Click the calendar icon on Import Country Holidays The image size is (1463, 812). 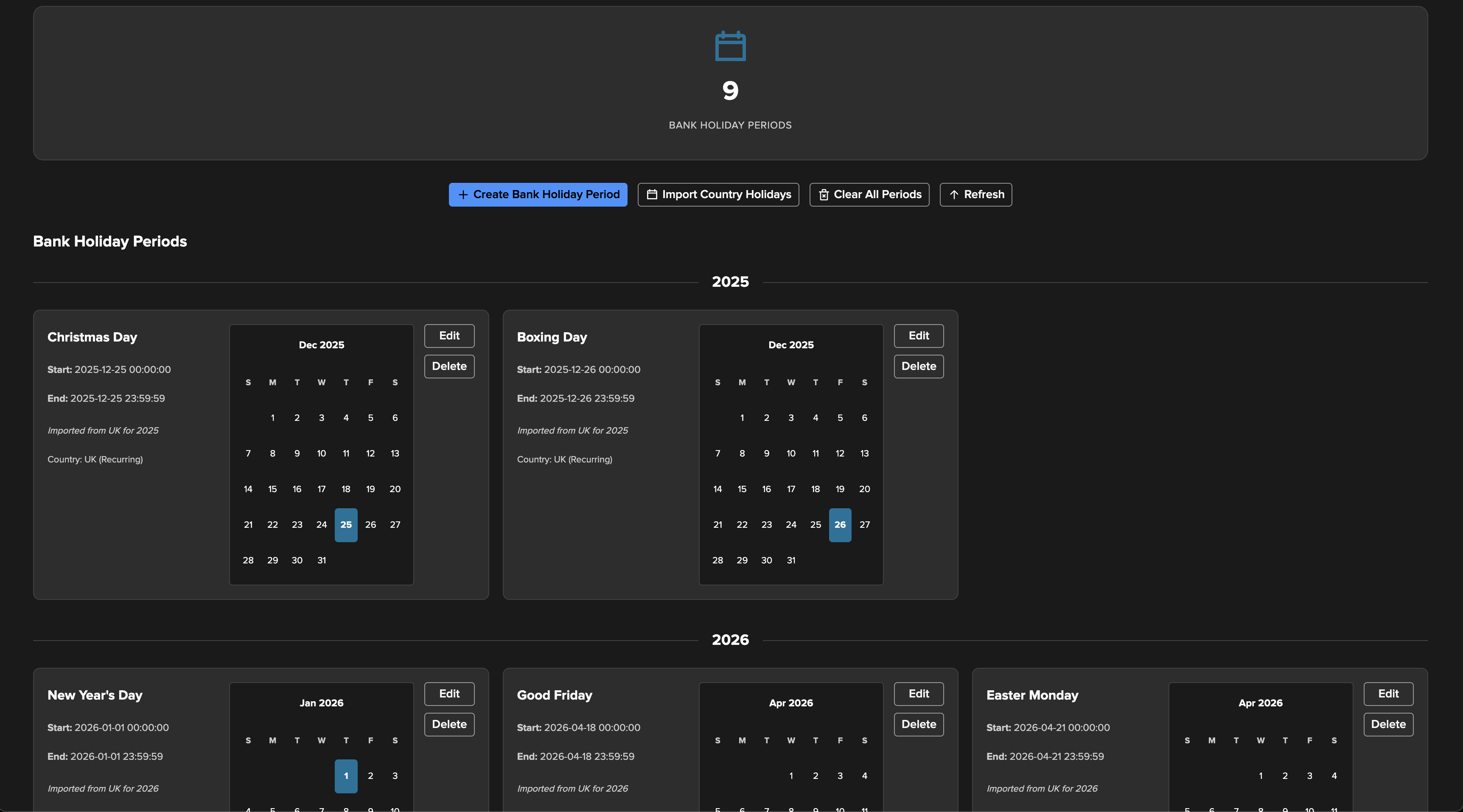coord(652,195)
